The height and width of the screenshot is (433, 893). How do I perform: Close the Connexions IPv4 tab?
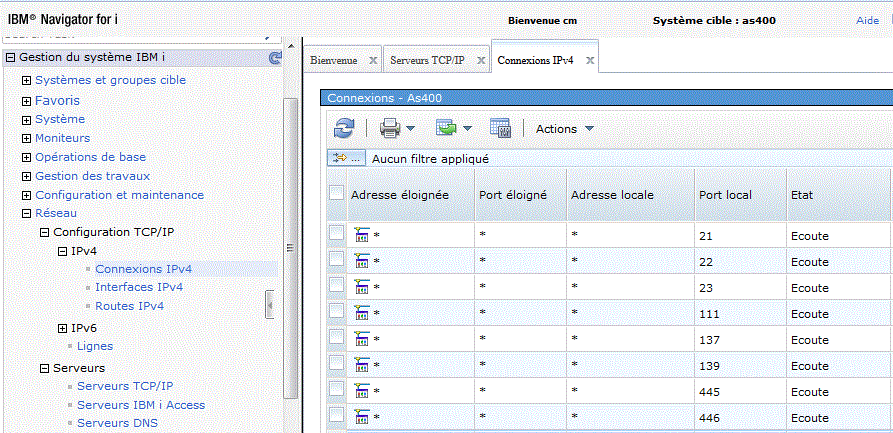[x=590, y=60]
